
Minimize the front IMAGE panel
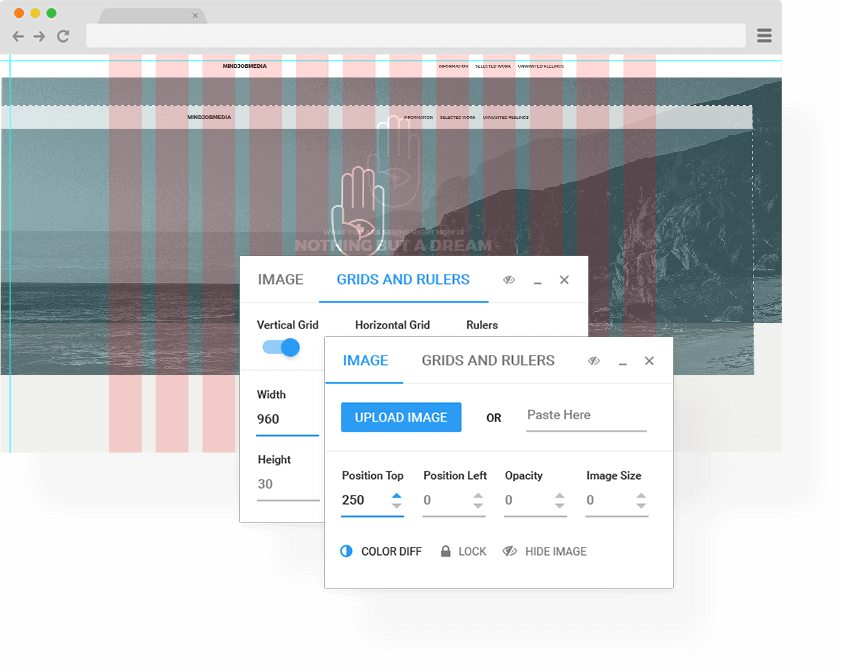(x=622, y=363)
